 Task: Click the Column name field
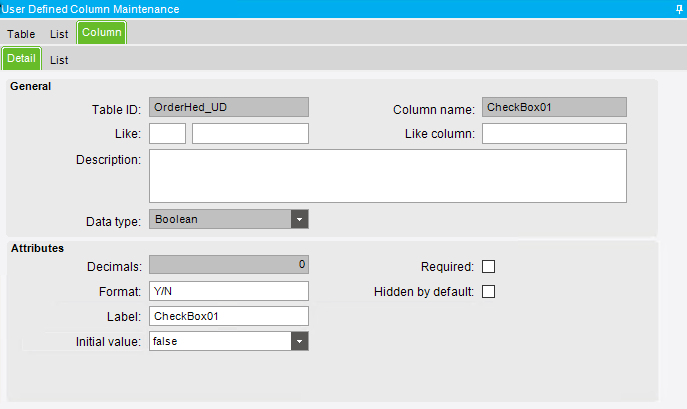(554, 107)
